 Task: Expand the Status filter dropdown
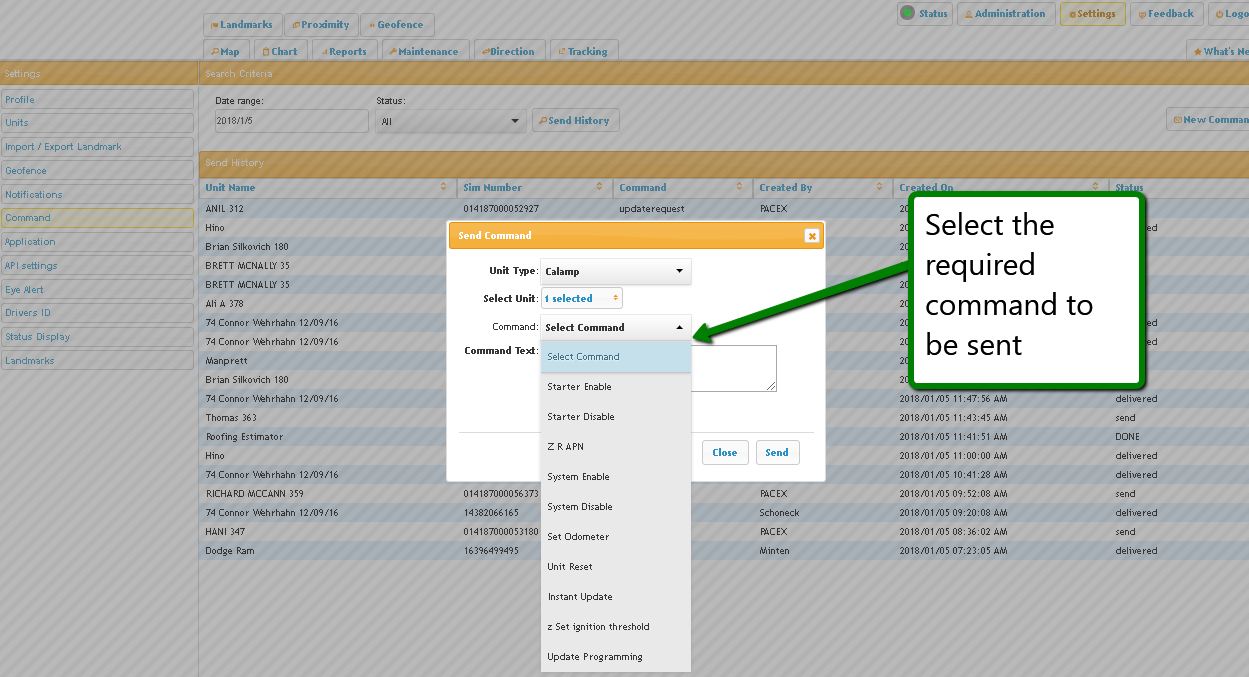[x=450, y=121]
